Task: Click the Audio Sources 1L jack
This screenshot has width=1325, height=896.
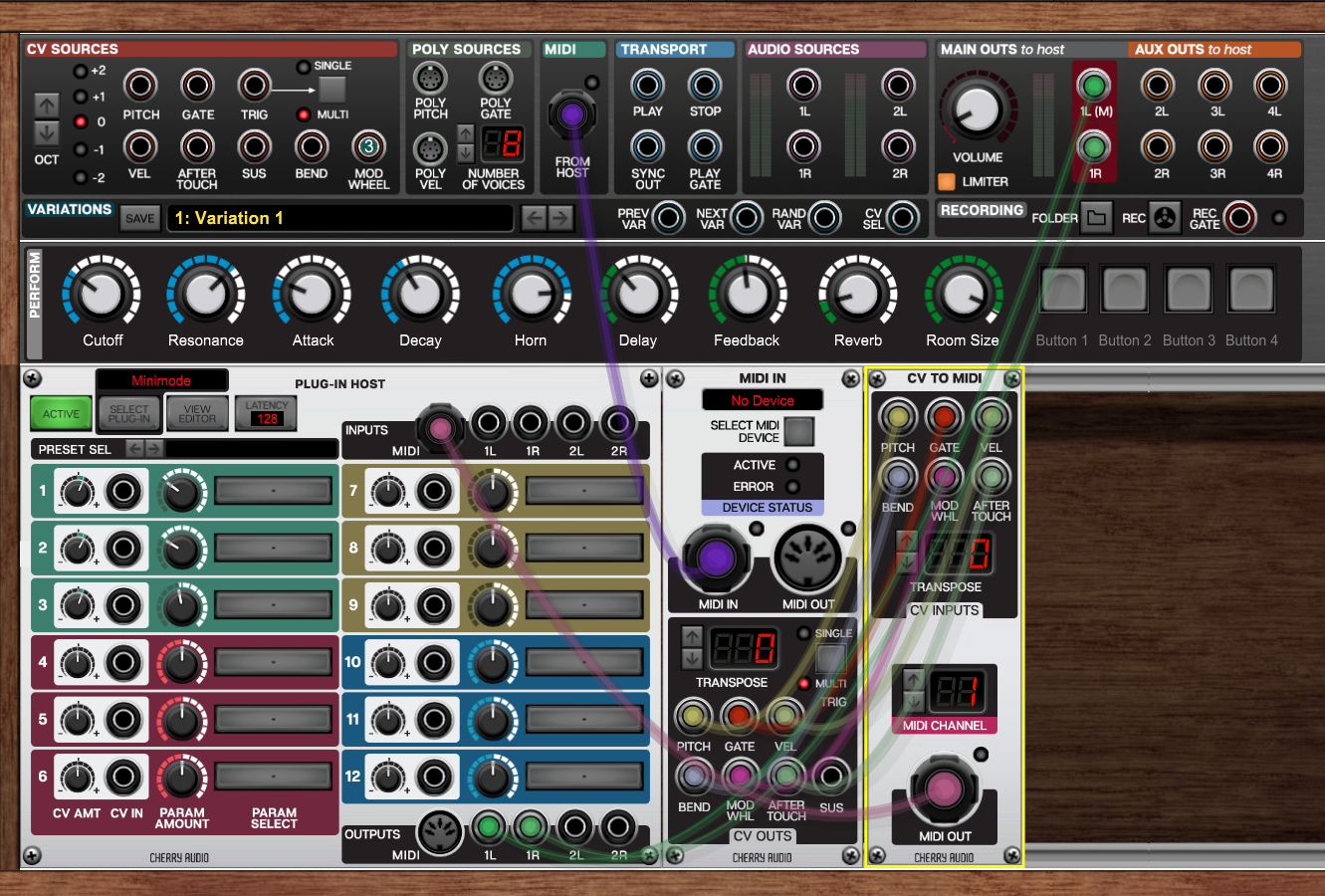Action: [x=803, y=86]
